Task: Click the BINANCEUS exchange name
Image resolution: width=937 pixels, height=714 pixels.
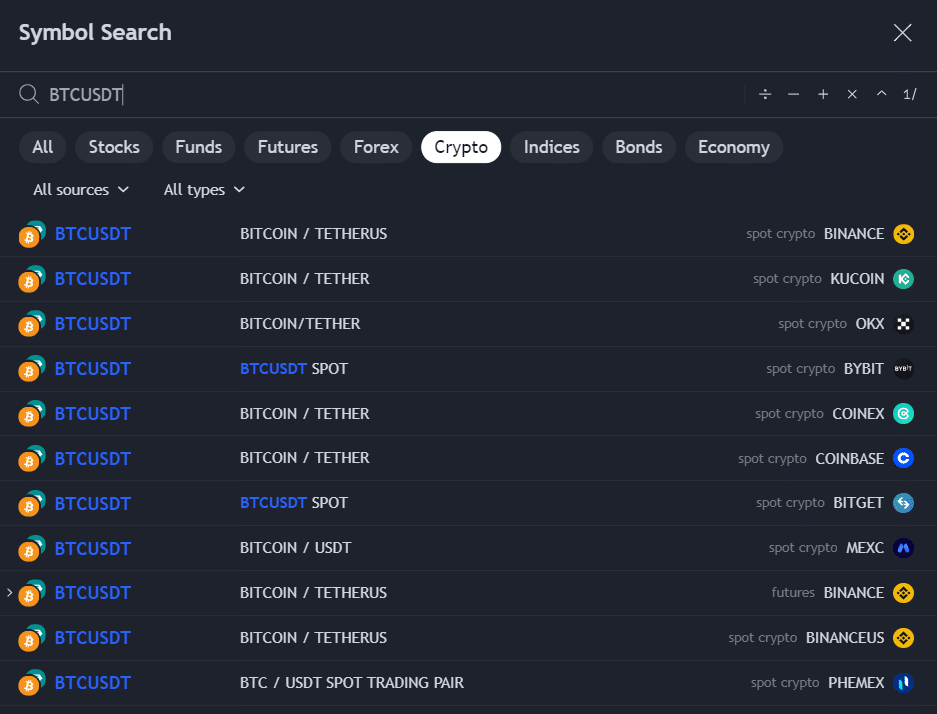Action: pyautogui.click(x=845, y=638)
